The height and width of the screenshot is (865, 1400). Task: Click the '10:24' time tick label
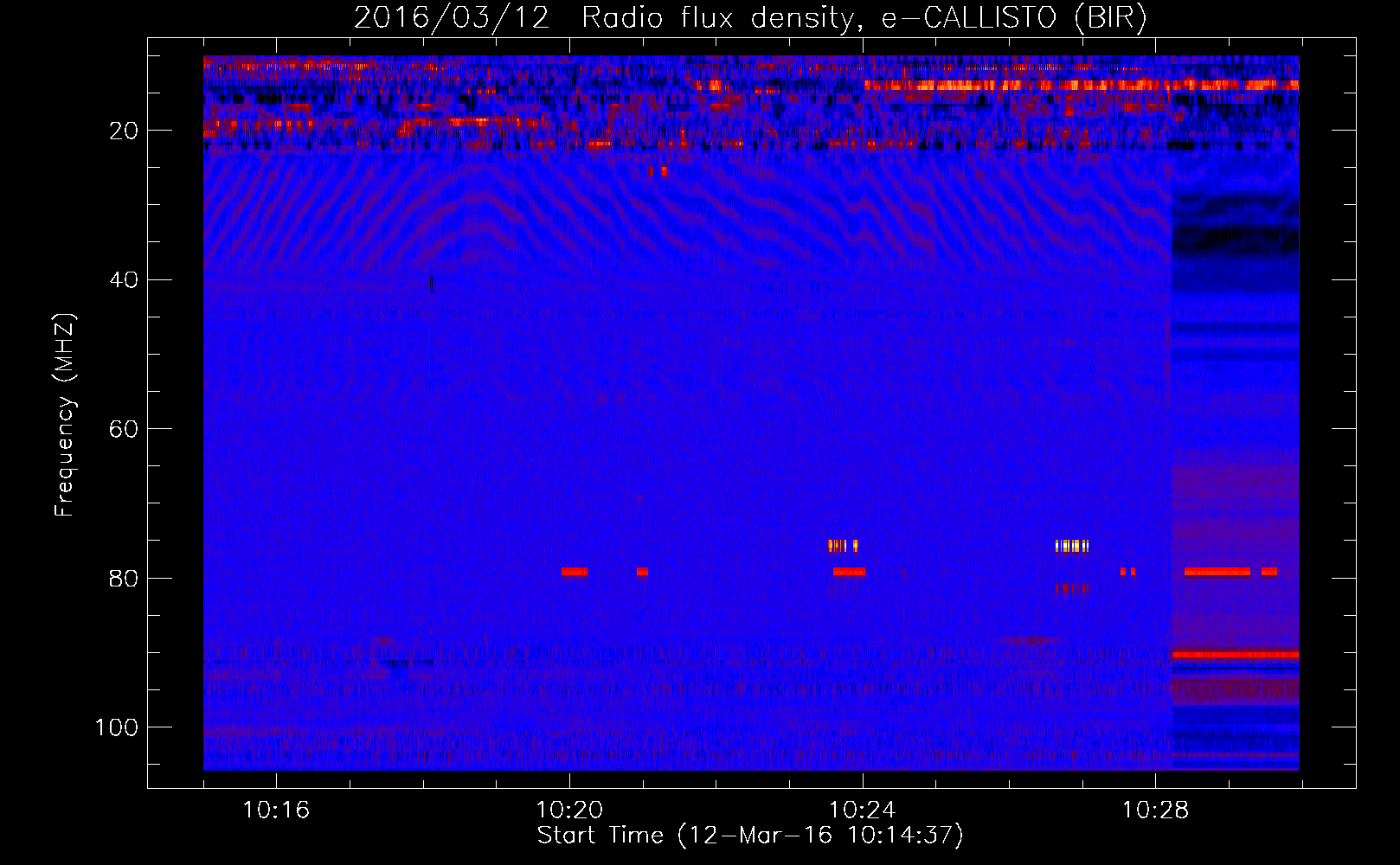coord(863,811)
